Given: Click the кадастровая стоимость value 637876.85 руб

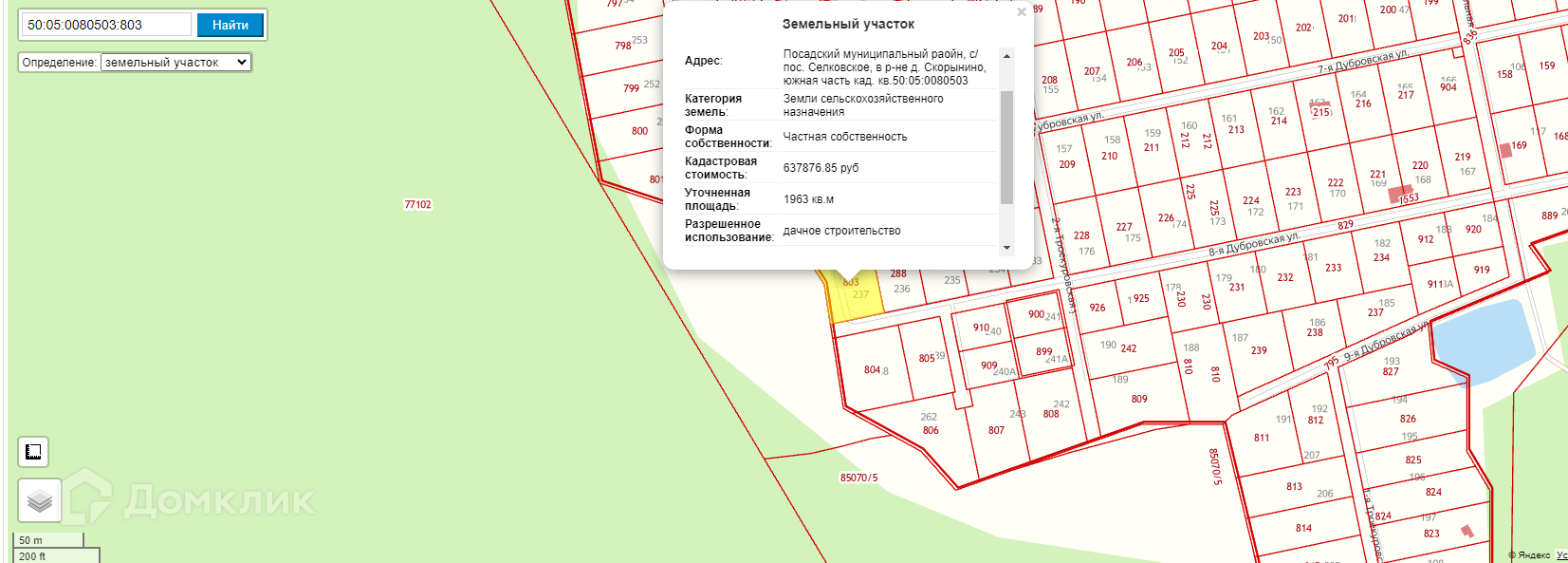Looking at the screenshot, I should pos(821,168).
